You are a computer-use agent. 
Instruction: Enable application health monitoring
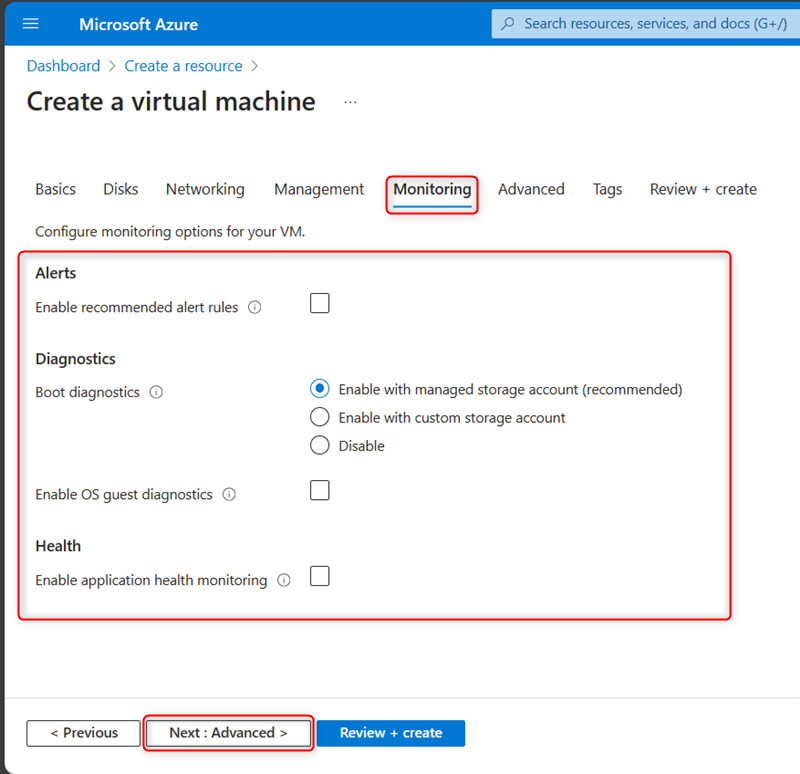tap(319, 576)
